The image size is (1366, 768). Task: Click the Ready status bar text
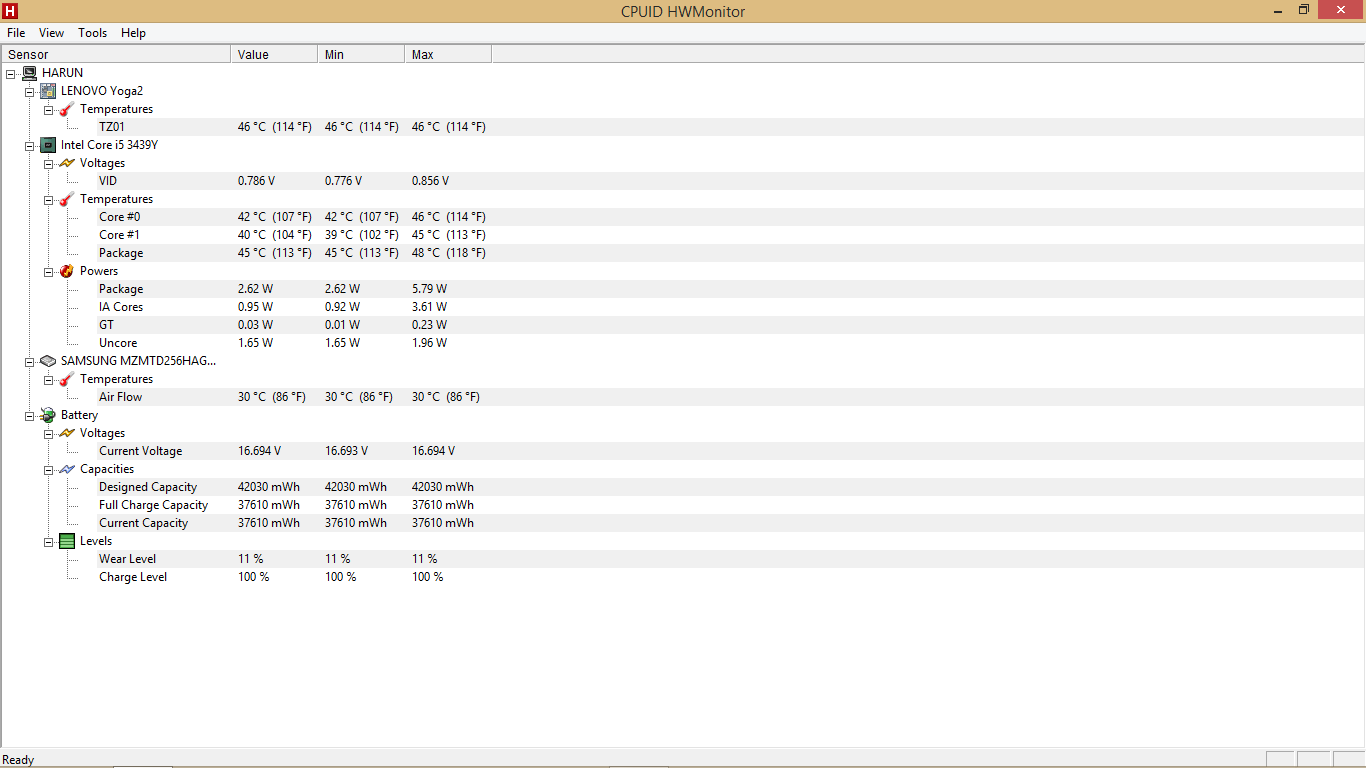(19, 760)
